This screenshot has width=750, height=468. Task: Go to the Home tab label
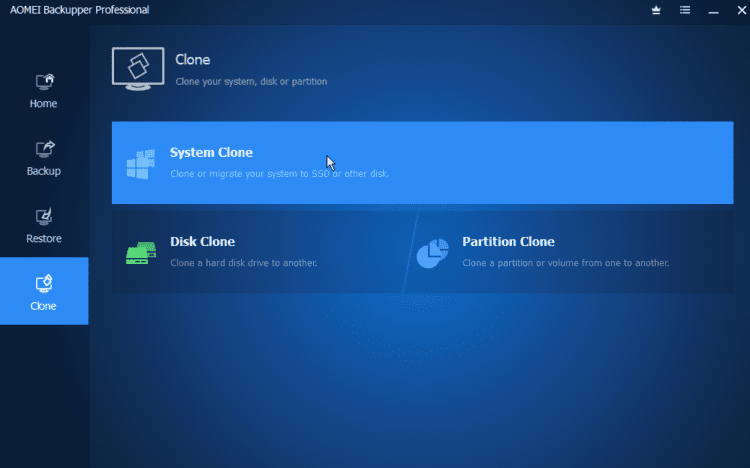[x=44, y=103]
